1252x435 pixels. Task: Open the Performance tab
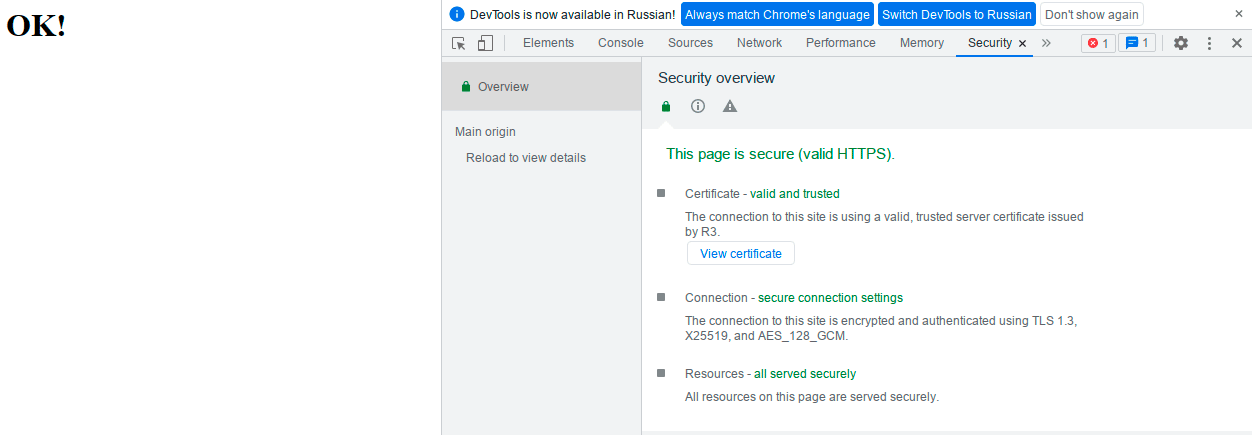click(840, 43)
